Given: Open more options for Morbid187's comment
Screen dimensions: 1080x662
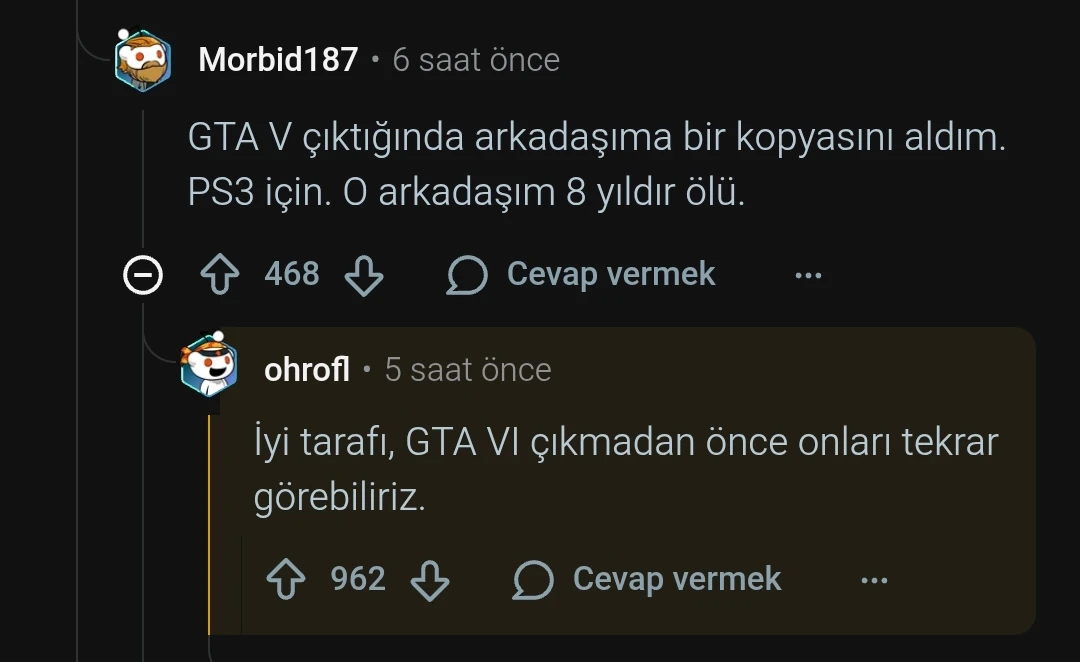Looking at the screenshot, I should (808, 275).
